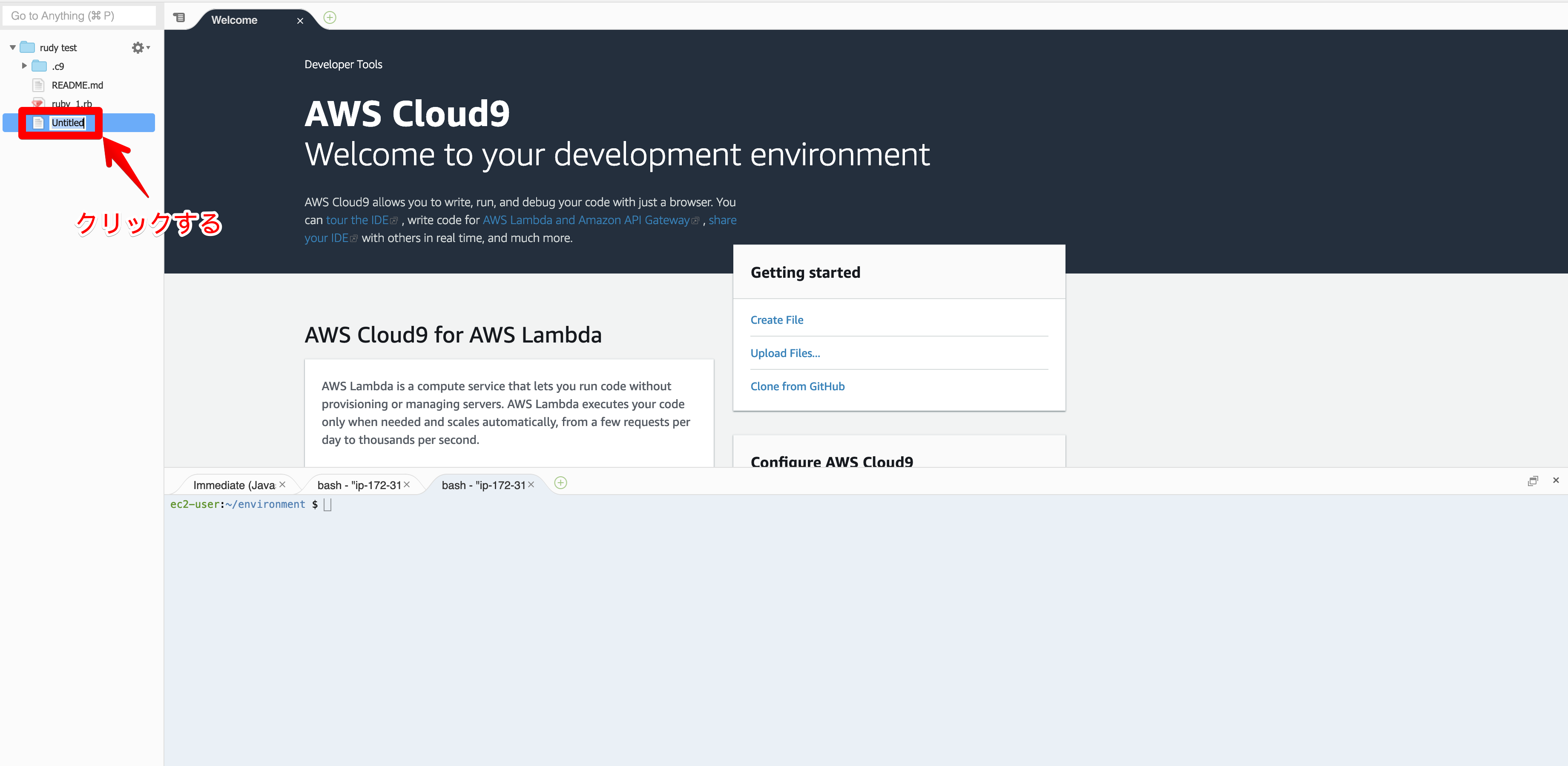Open settings gear menu for rudy test

click(140, 47)
